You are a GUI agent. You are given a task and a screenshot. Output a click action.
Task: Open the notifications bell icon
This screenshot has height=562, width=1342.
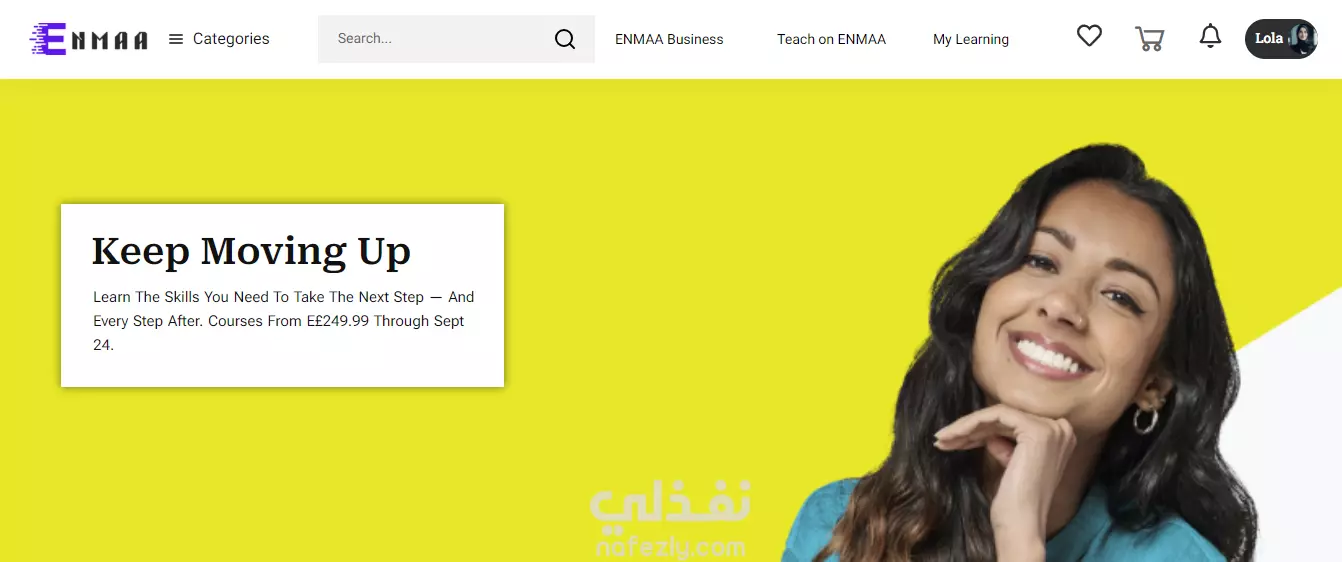point(1210,37)
